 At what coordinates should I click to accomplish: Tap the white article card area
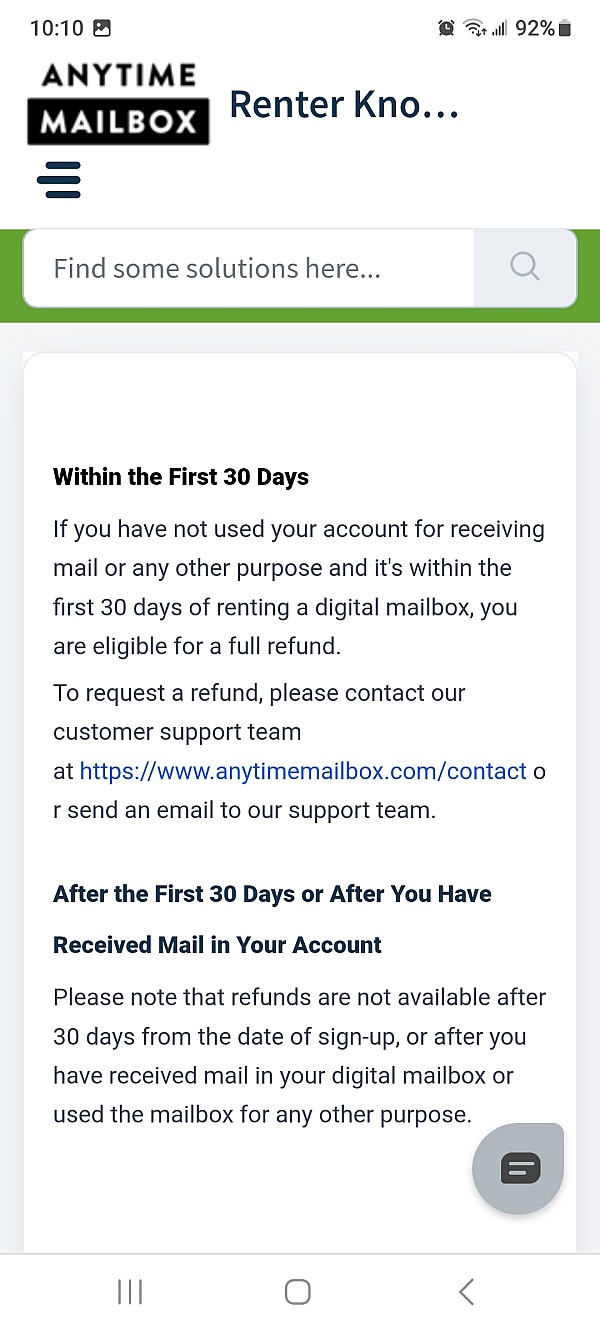300,400
